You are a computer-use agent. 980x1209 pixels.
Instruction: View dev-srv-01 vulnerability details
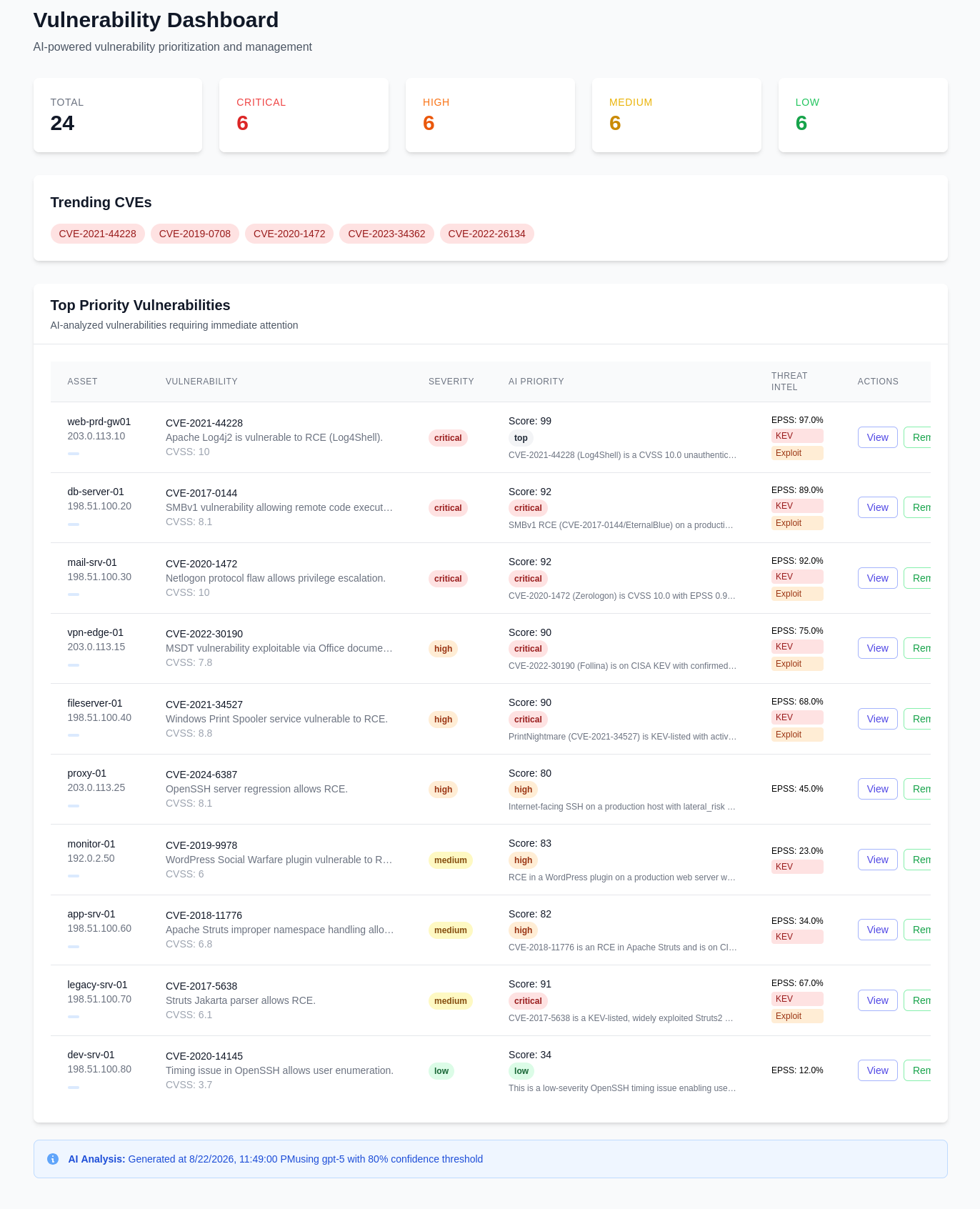[877, 1070]
